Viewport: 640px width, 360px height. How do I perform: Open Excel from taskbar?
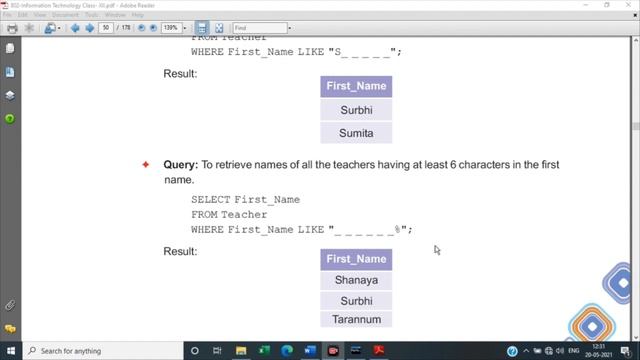point(264,351)
